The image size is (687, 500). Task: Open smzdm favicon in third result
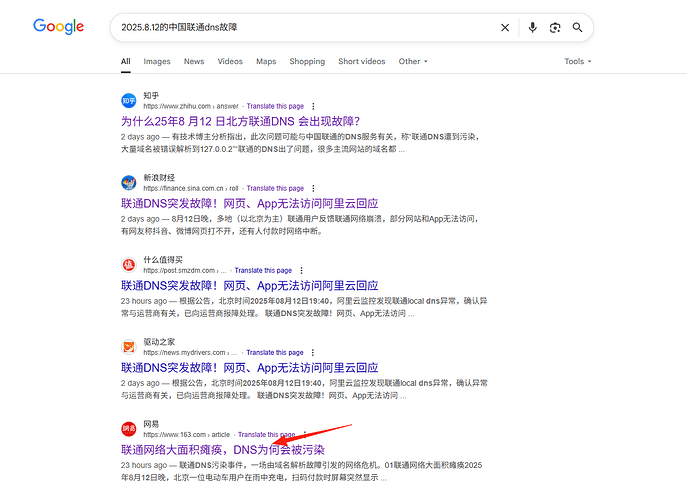tap(129, 265)
